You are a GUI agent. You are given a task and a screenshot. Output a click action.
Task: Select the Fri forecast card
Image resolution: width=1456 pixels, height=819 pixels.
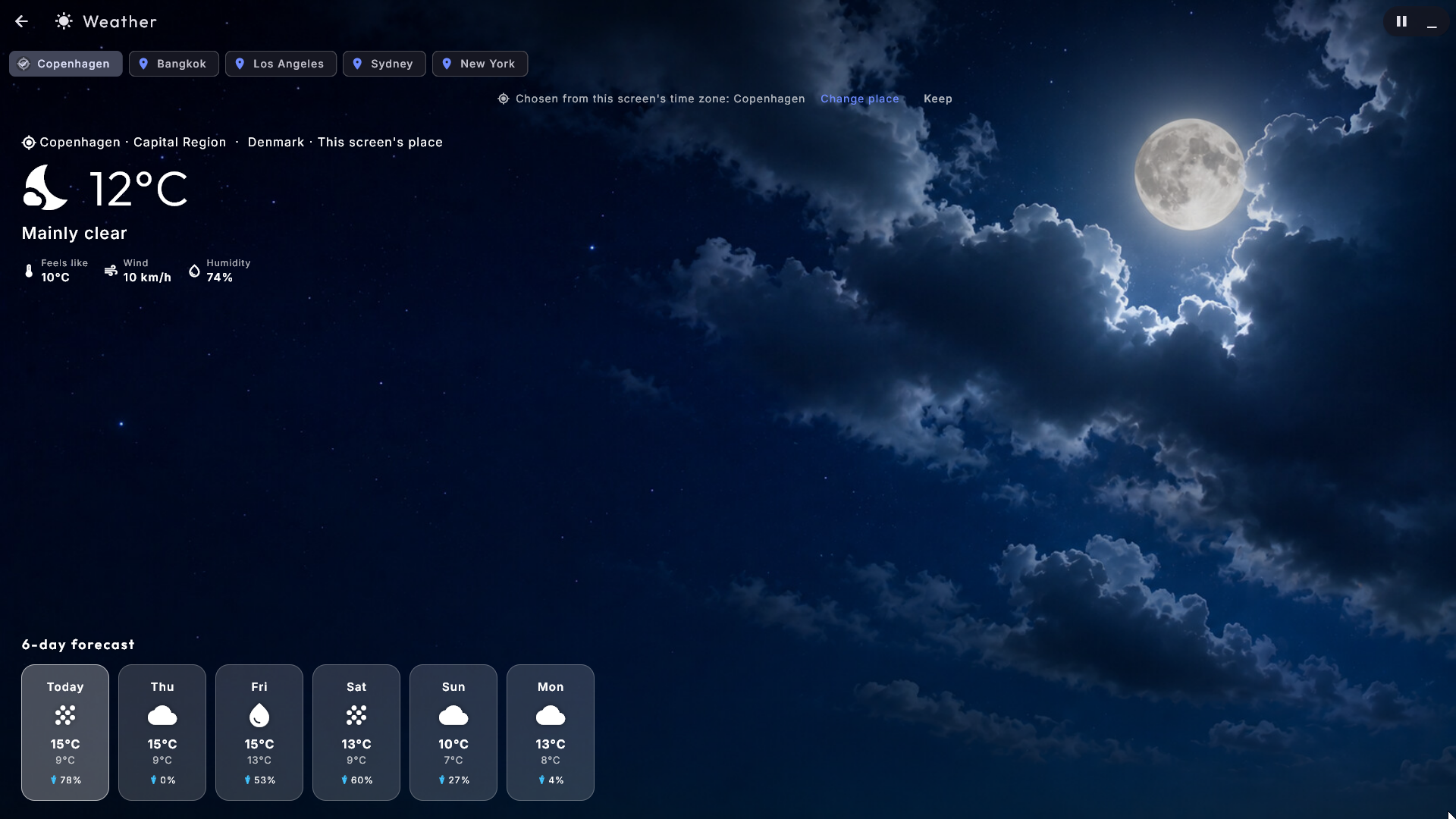[x=259, y=733]
